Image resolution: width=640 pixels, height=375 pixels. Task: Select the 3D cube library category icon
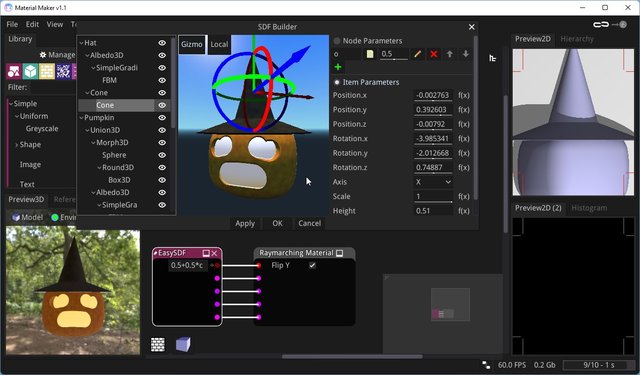(x=30, y=71)
